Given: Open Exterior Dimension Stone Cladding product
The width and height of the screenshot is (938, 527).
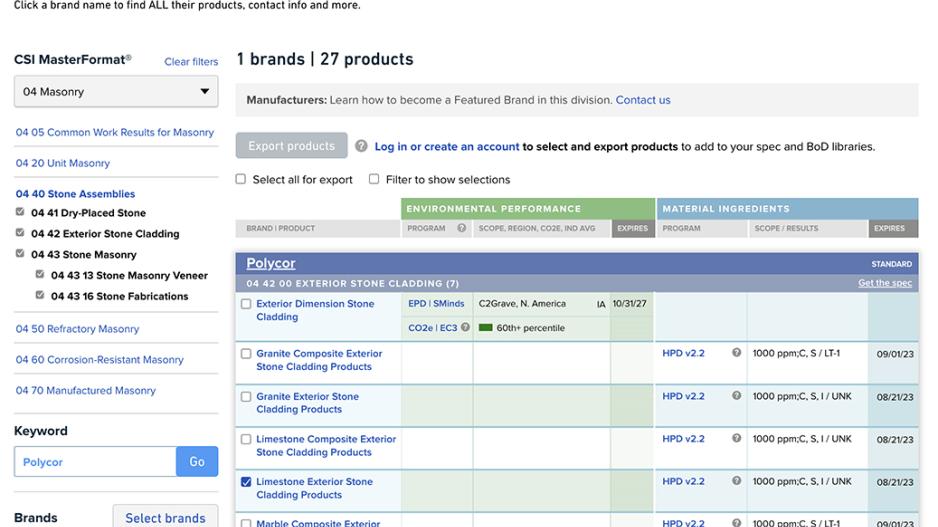Looking at the screenshot, I should click(x=315, y=310).
